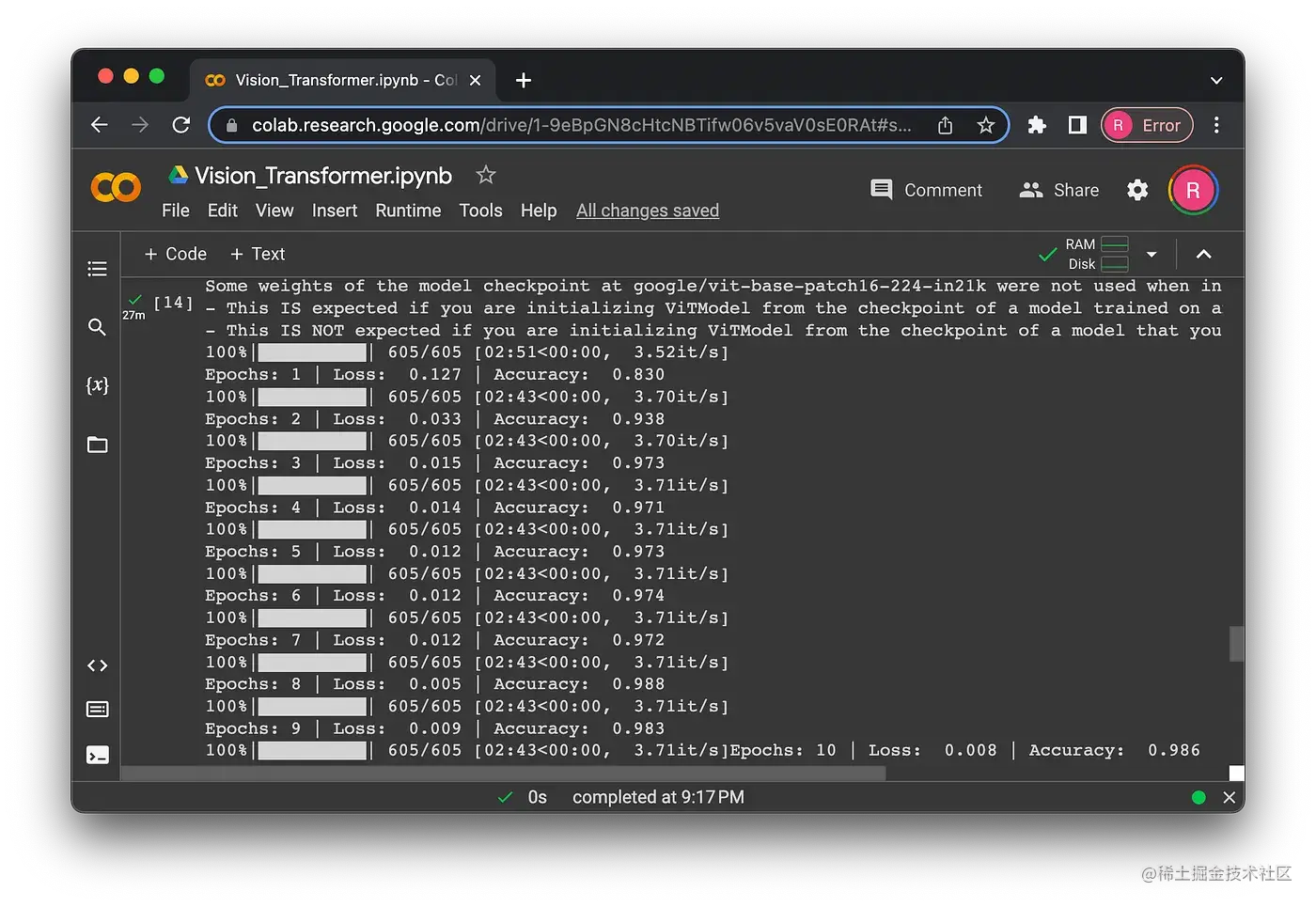Screen dimensions: 1316x907
Task: Open the Terminal icon in sidebar
Action: [97, 755]
